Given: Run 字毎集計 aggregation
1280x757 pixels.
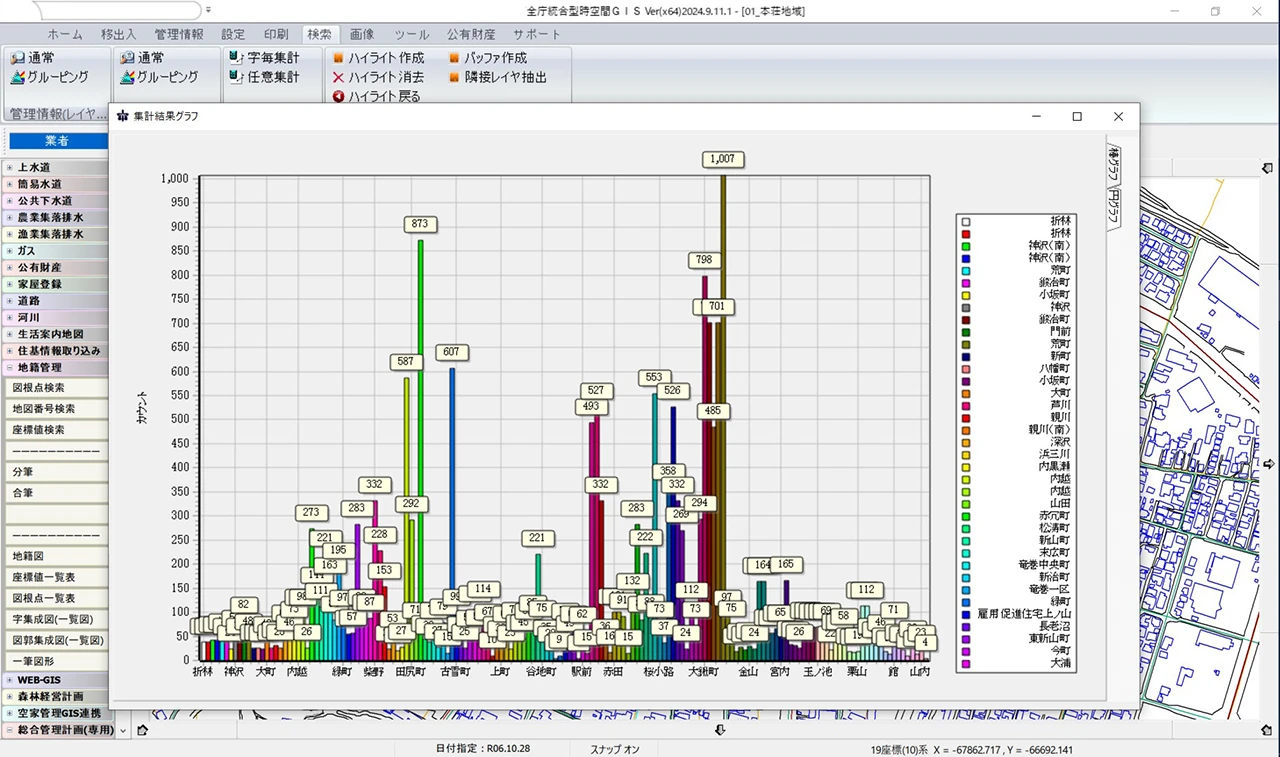Looking at the screenshot, I should tap(264, 58).
